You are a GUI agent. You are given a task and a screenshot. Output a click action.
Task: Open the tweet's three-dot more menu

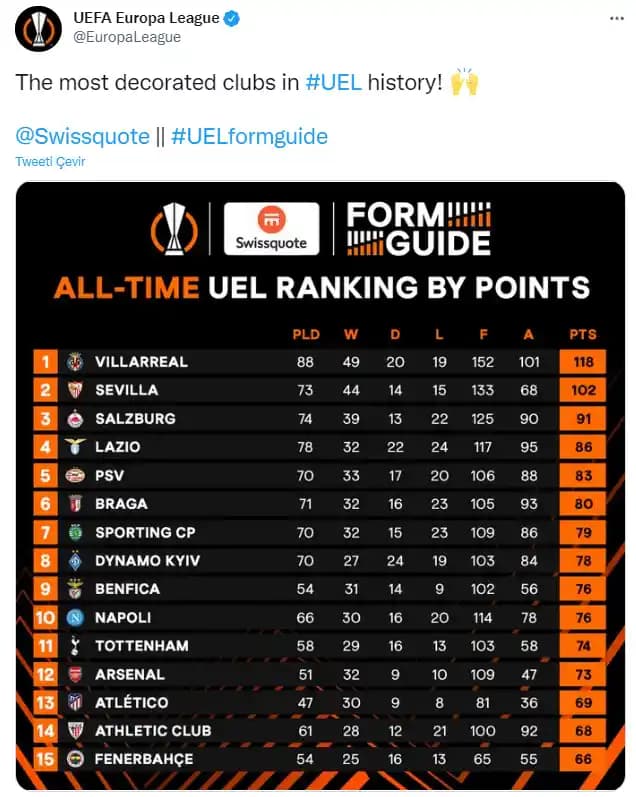[x=617, y=19]
